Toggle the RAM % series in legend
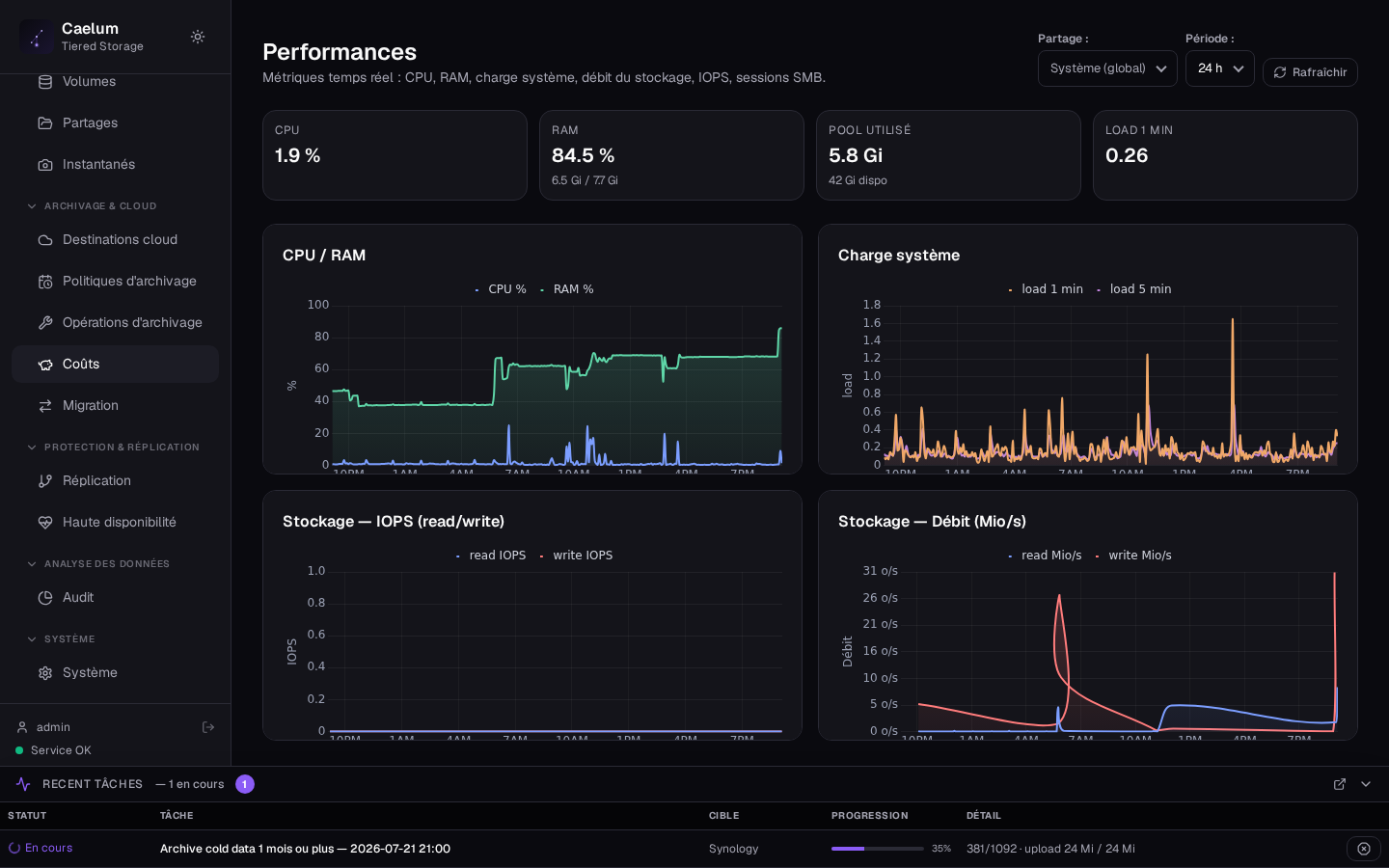 click(567, 289)
